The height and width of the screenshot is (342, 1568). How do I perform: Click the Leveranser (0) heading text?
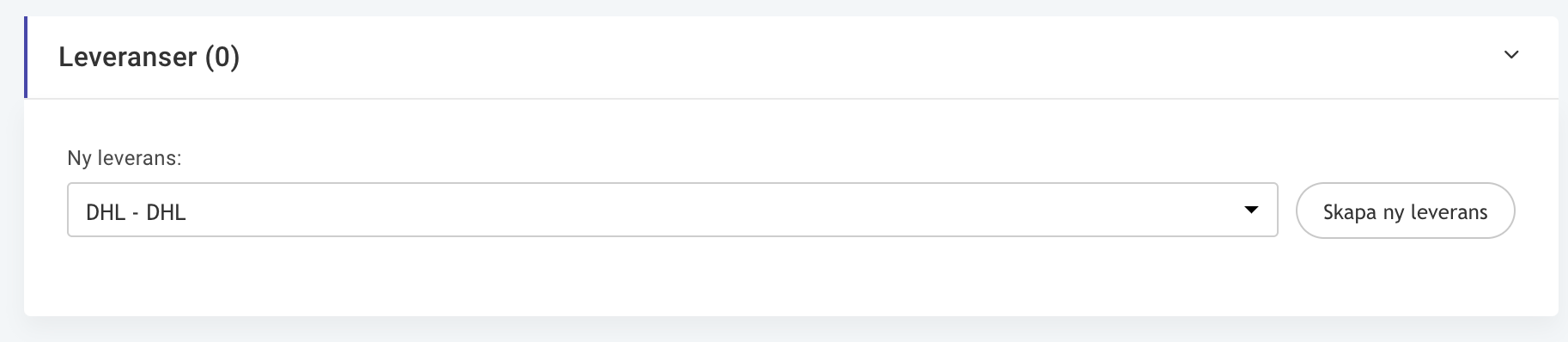(149, 57)
